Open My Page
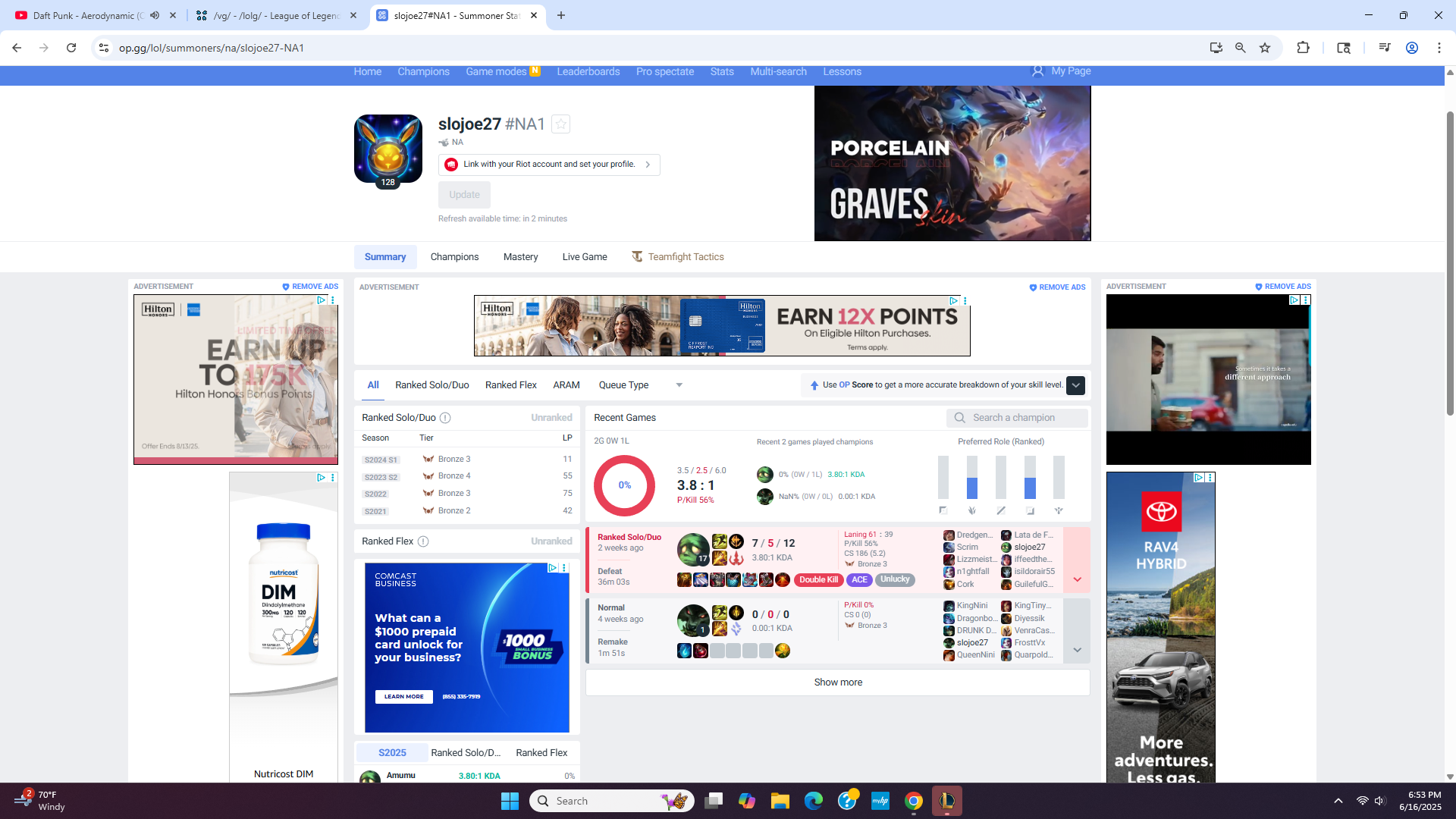 [x=1061, y=71]
